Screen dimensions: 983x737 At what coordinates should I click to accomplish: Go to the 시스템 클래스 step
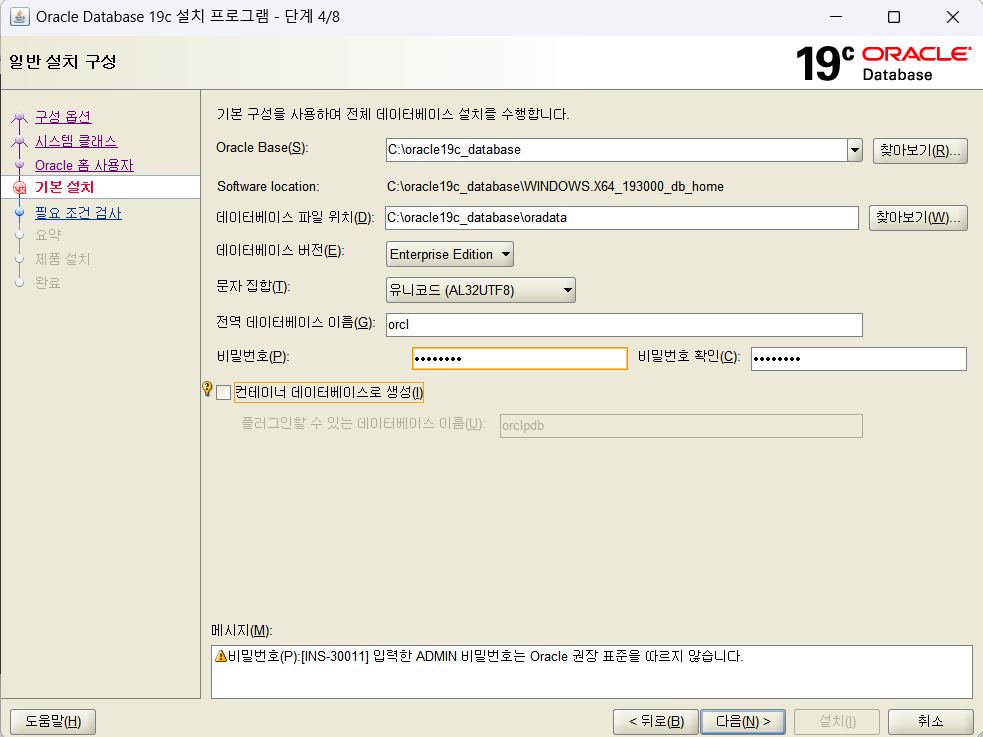[76, 141]
